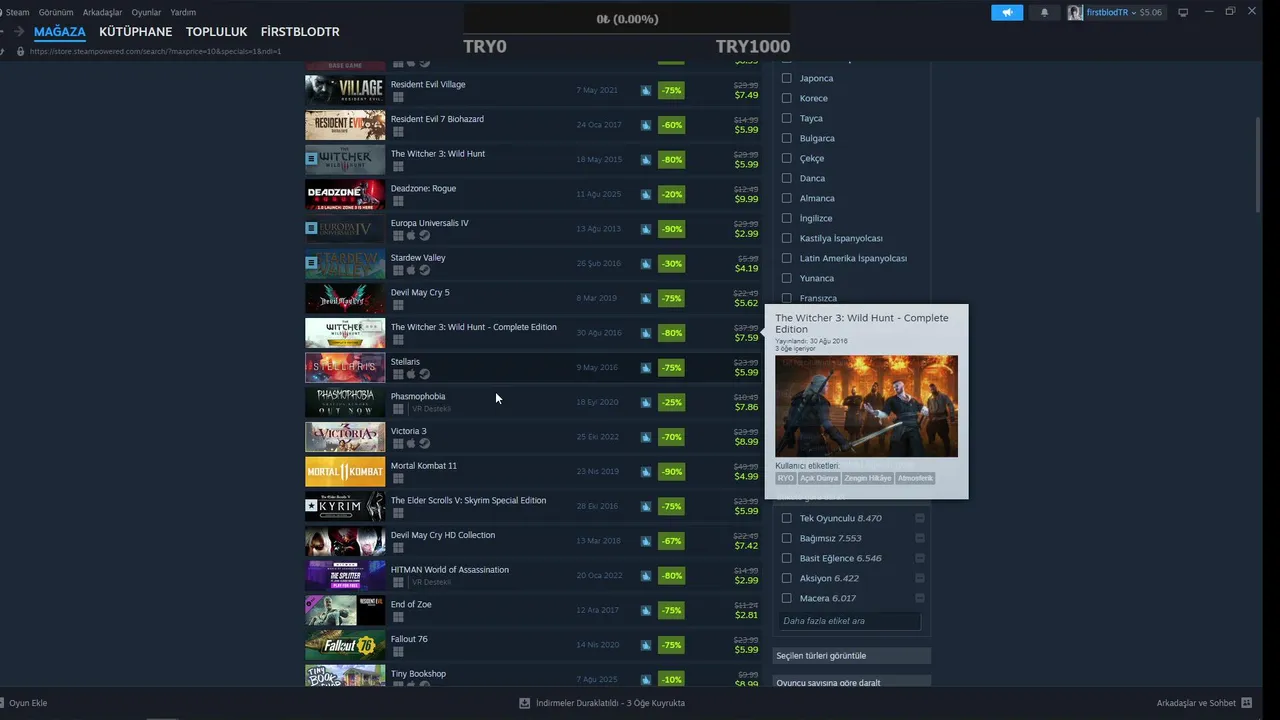Tick the Bulgarca checkbox
This screenshot has height=720, width=1280.
pos(786,138)
